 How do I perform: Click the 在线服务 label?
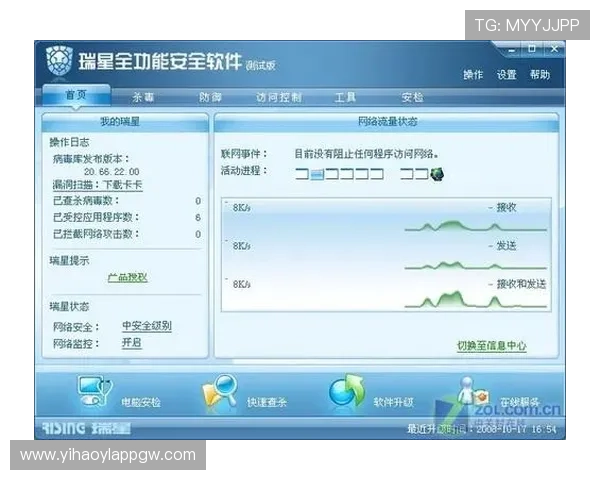point(519,402)
